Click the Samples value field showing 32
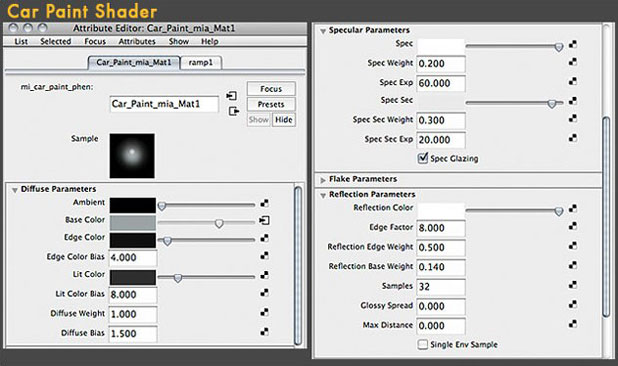The image size is (618, 366). (x=441, y=286)
